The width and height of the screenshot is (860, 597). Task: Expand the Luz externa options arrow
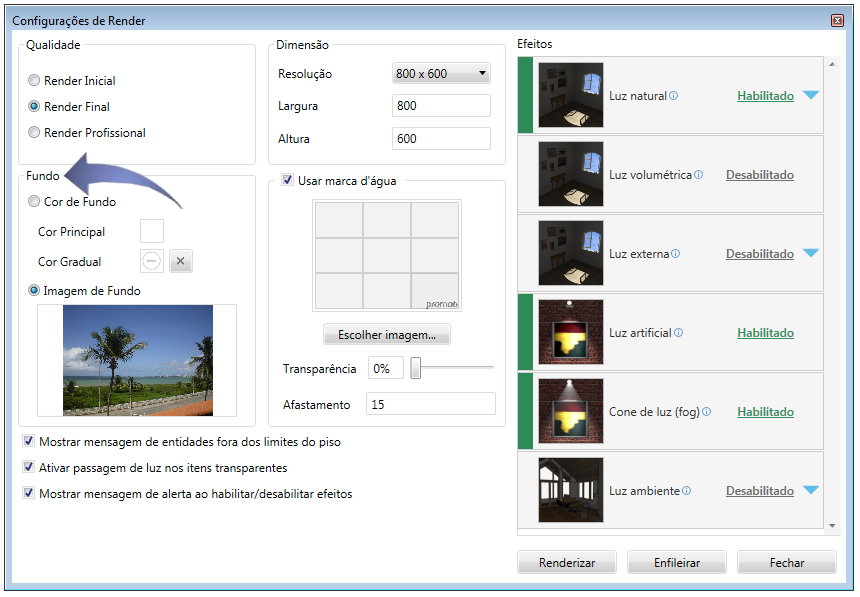coord(811,253)
